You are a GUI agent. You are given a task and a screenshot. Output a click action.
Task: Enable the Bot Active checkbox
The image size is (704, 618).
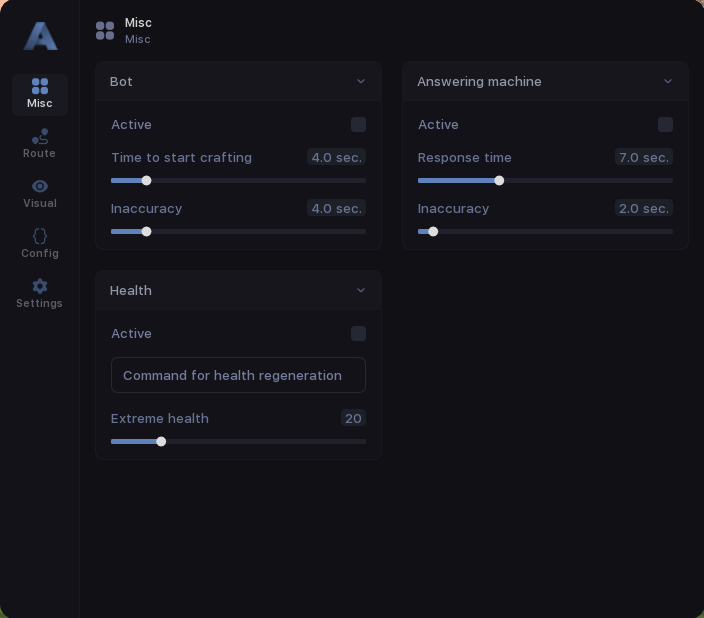358,125
